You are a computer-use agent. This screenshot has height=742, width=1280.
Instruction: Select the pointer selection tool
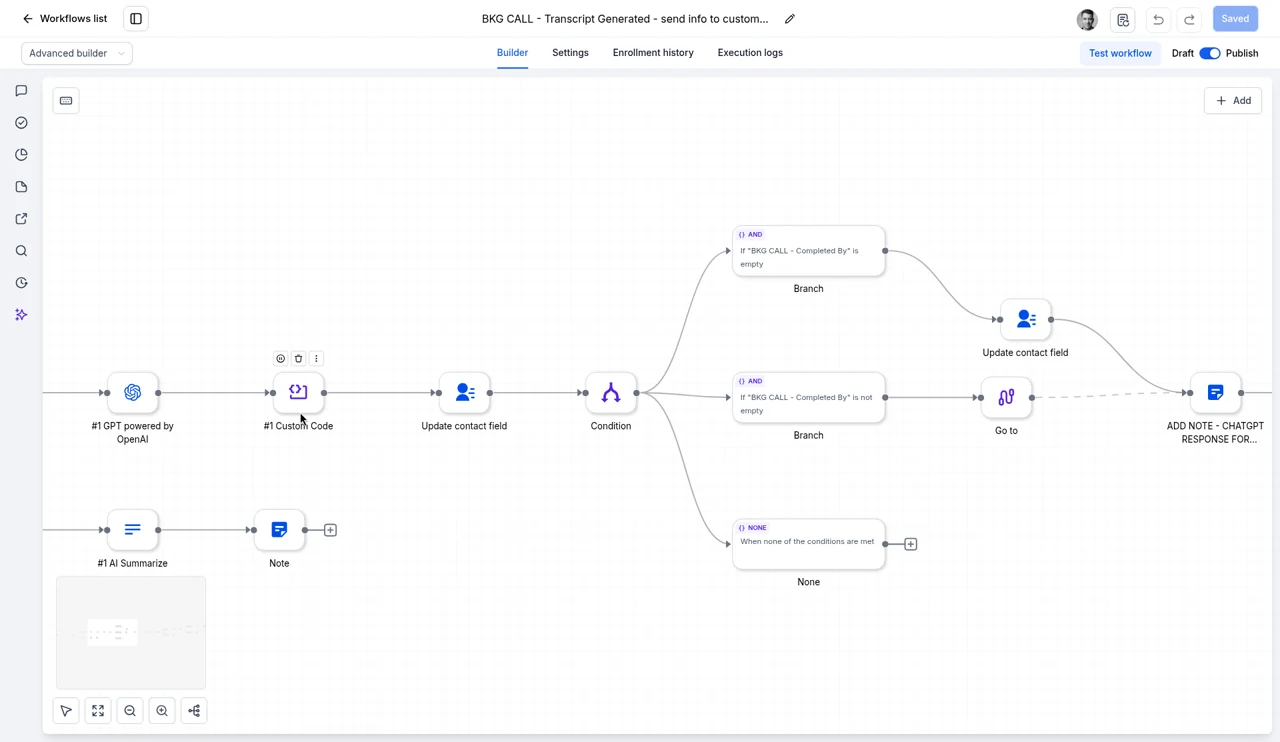pos(66,711)
